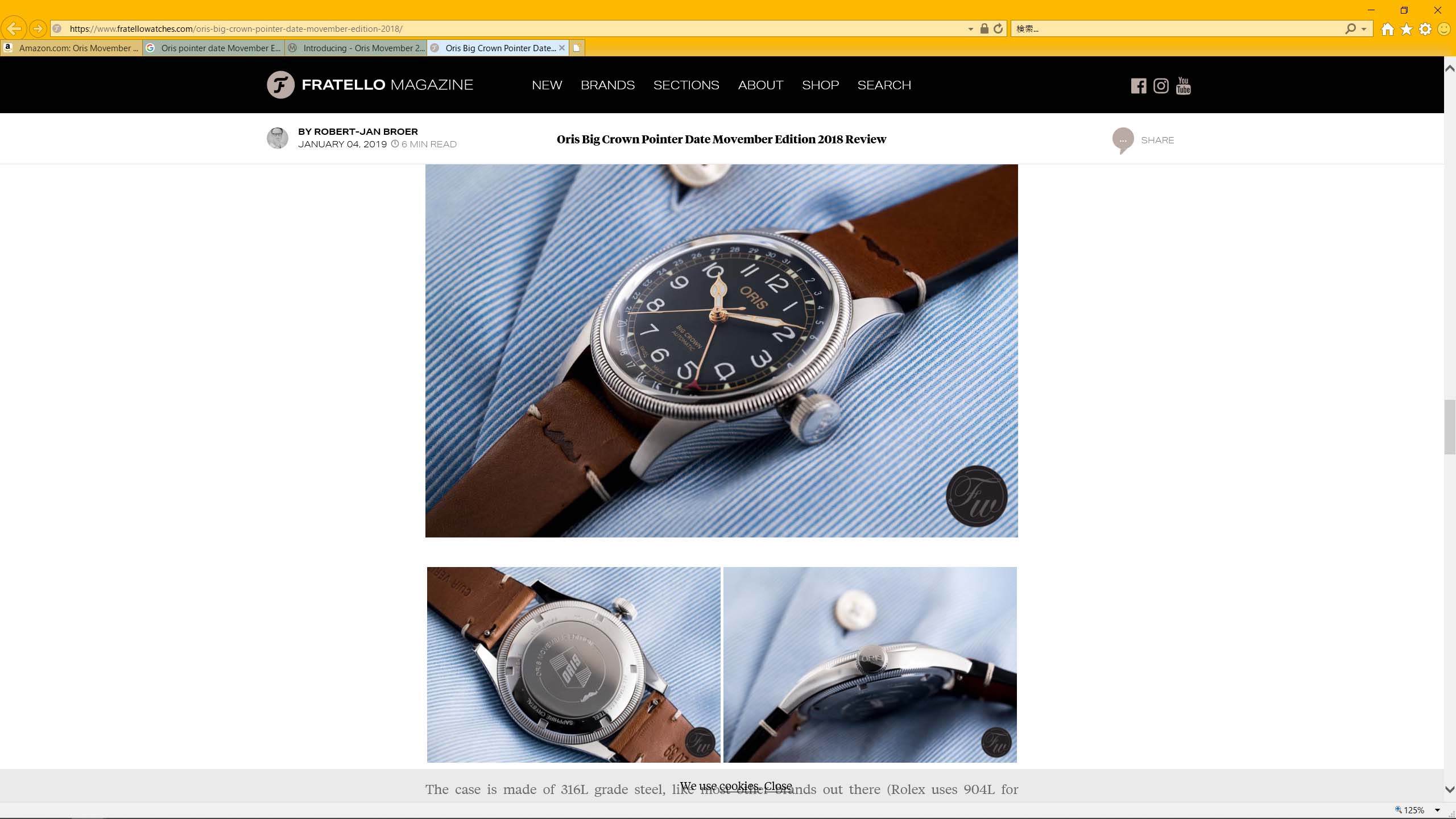Switch to Introducing - Oris Movember tab
Screen dimensions: 1456x819
click(x=355, y=48)
